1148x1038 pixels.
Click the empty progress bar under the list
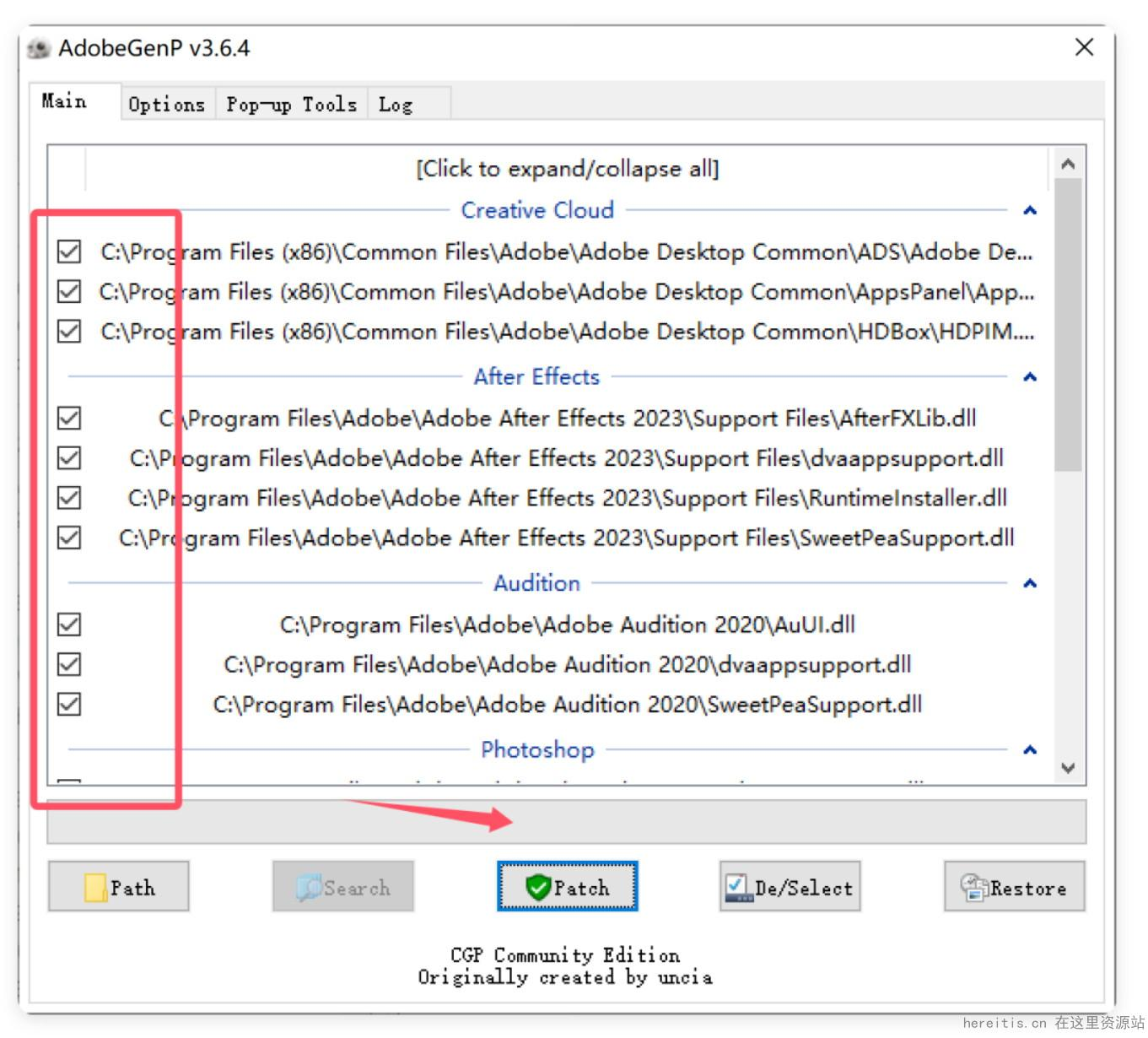(x=566, y=822)
